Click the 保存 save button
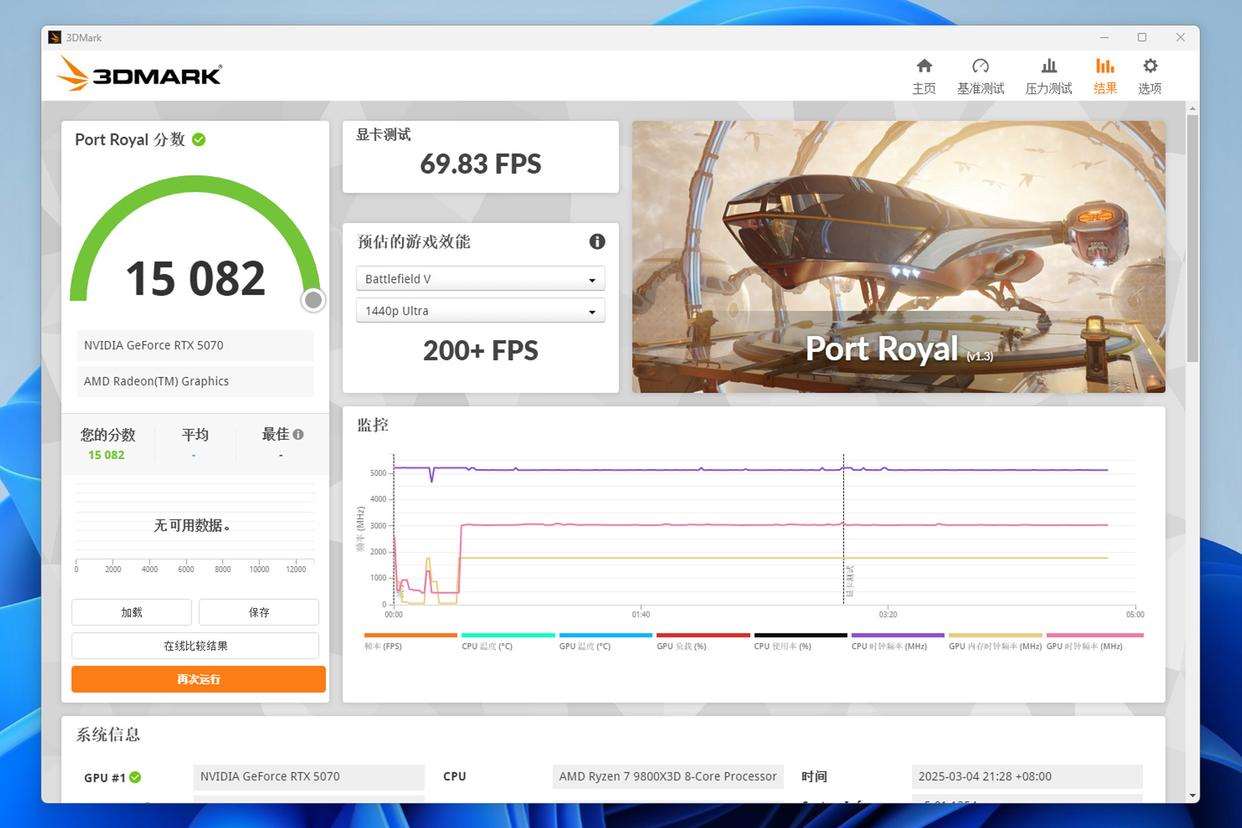This screenshot has height=828, width=1242. click(259, 612)
